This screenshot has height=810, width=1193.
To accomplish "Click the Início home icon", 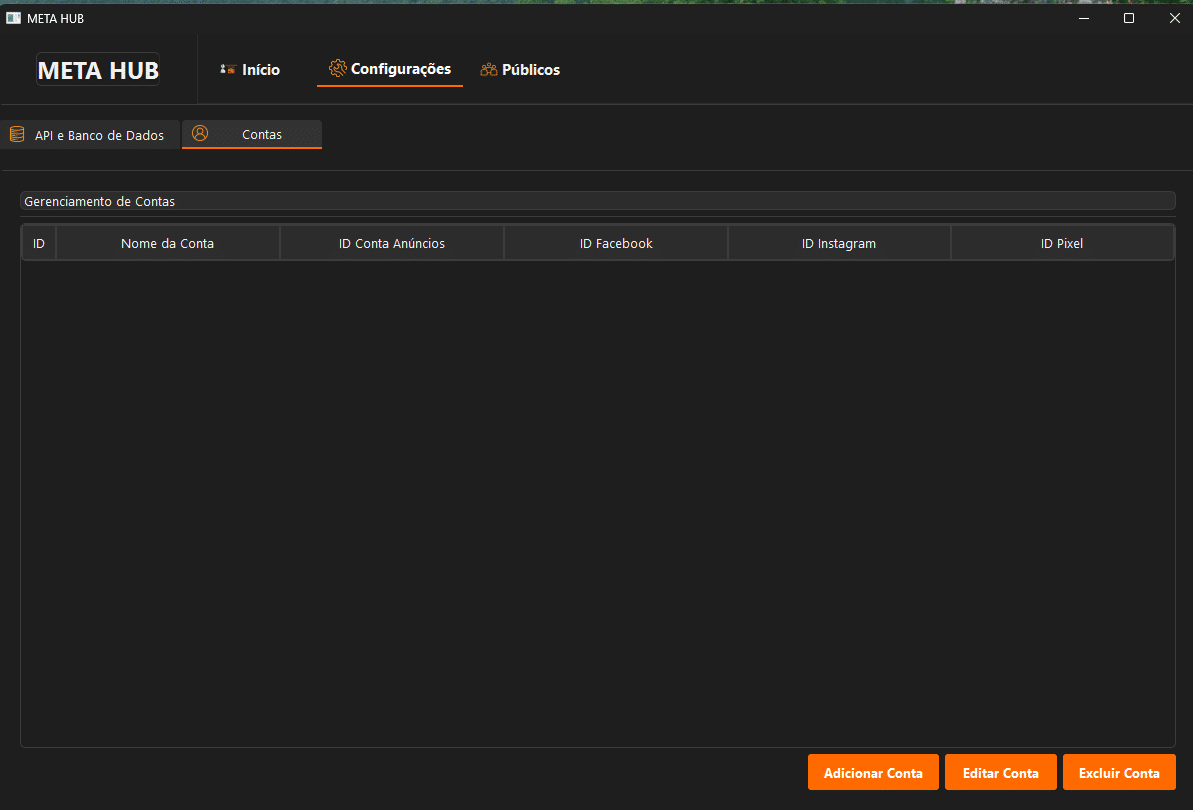I will [227, 69].
